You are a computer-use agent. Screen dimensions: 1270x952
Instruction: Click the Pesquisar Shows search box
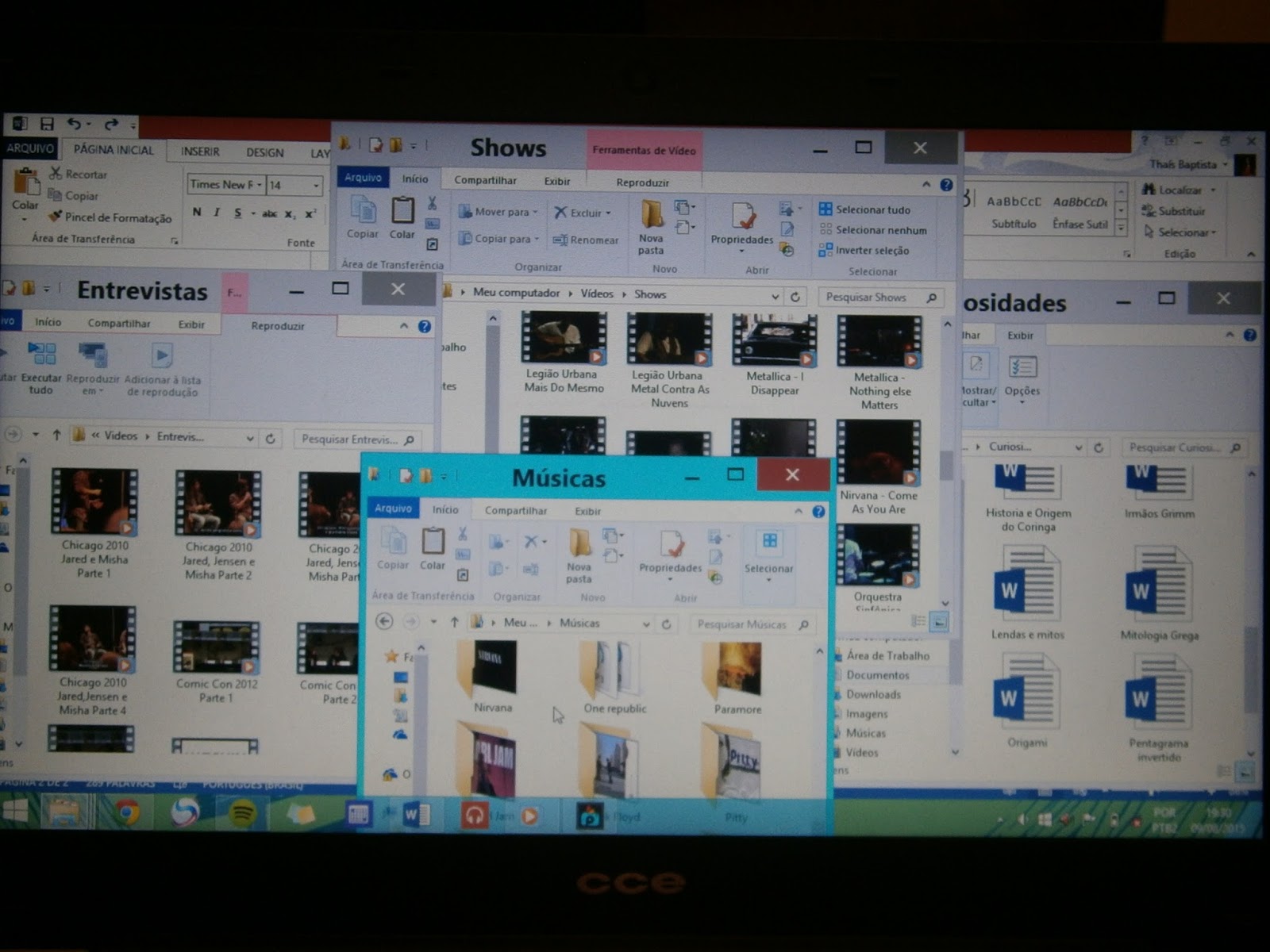click(881, 297)
